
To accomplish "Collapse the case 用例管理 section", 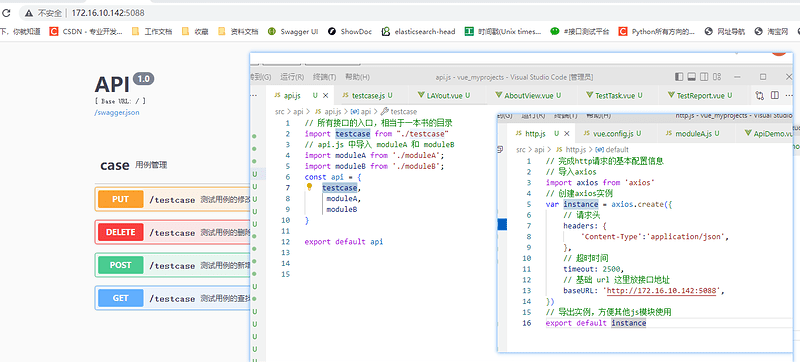I will (x=172, y=165).
